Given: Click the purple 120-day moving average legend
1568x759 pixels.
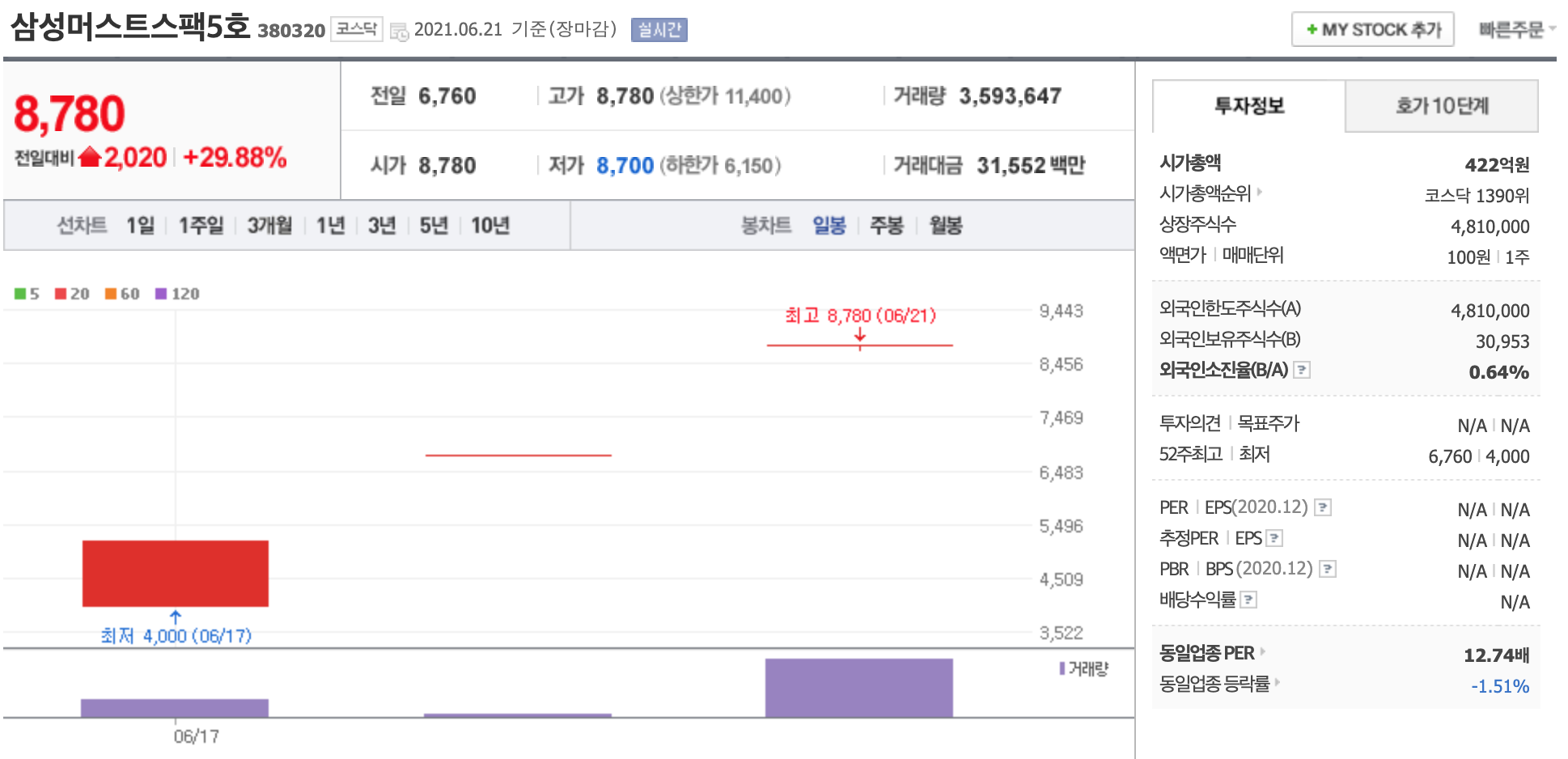Looking at the screenshot, I should click(x=177, y=294).
